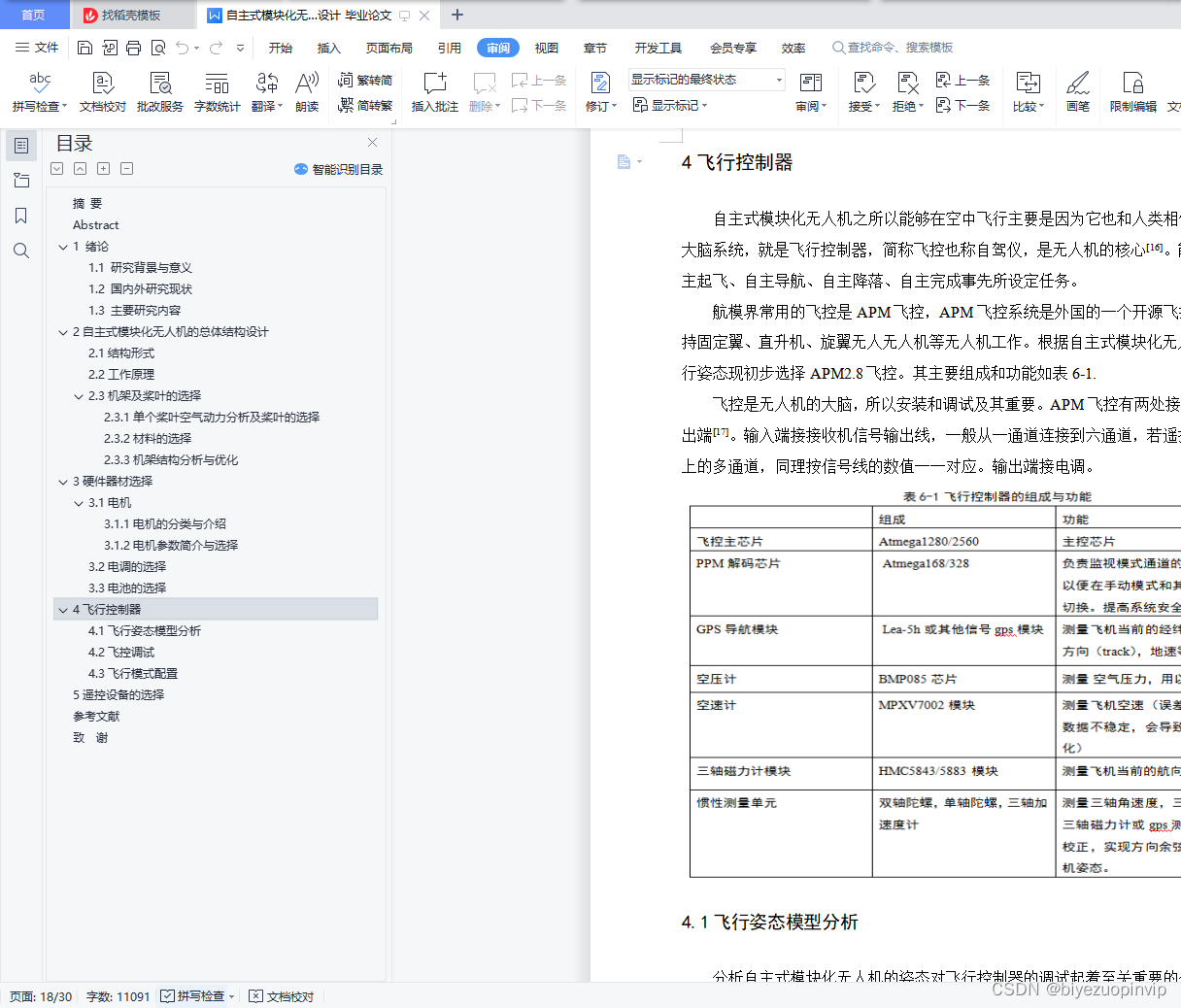This screenshot has width=1181, height=1008.
Task: Open the outline/TOC sidebar icon
Action: pyautogui.click(x=21, y=146)
